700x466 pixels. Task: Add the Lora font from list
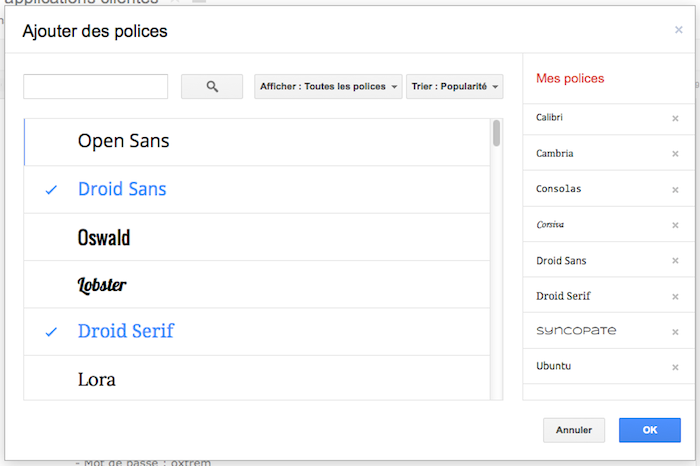[97, 379]
